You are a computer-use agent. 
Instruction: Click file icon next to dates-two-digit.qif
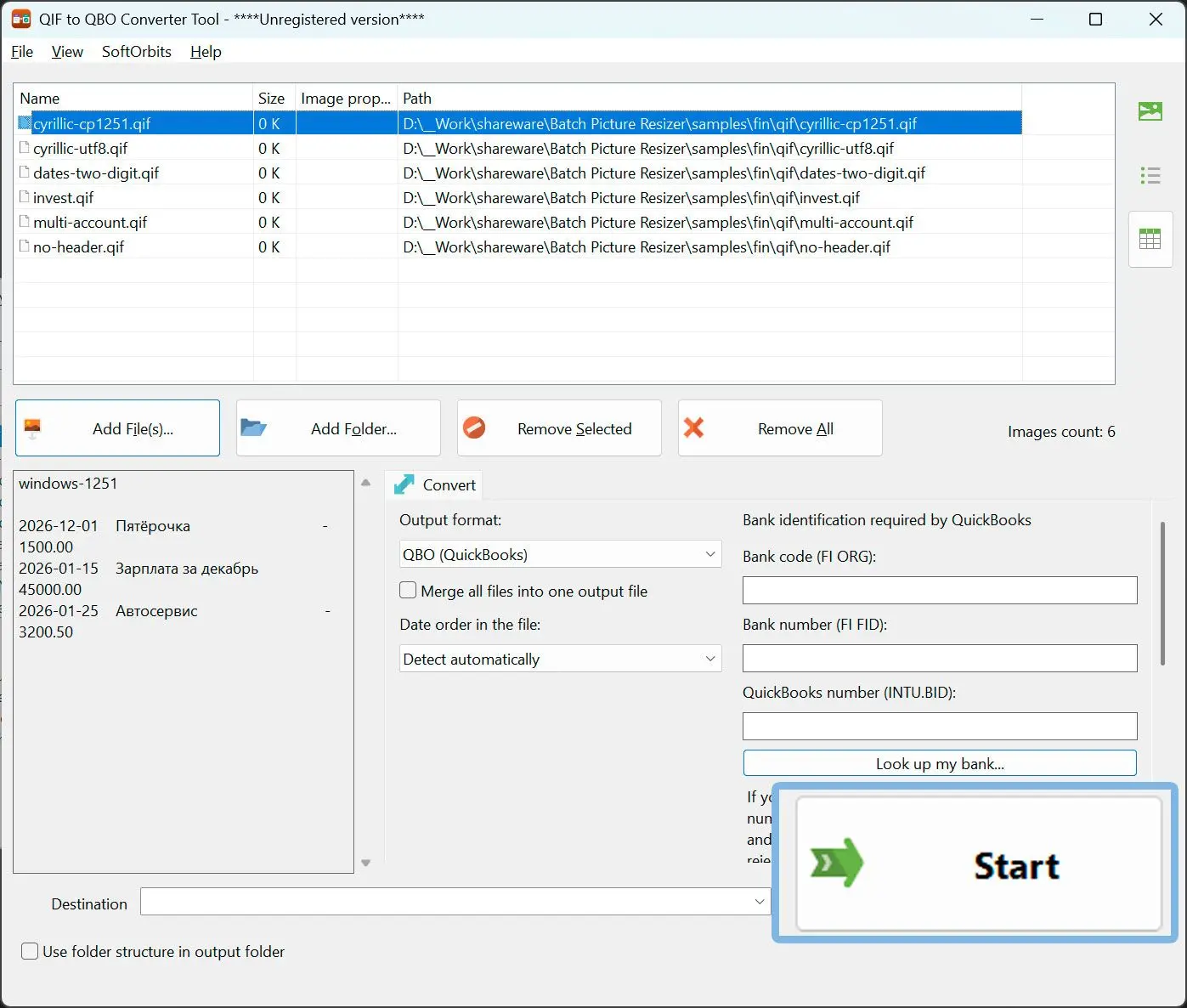(x=25, y=173)
